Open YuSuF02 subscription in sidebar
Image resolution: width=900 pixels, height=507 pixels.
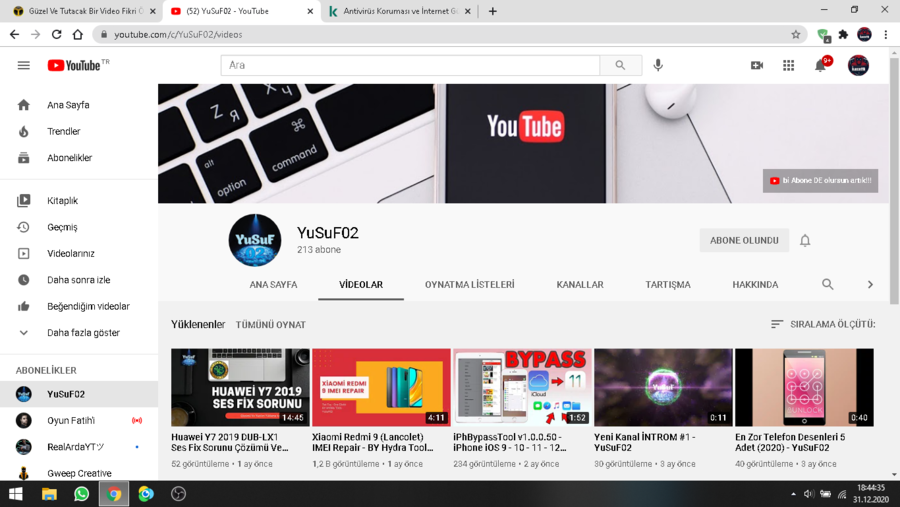tap(79, 394)
